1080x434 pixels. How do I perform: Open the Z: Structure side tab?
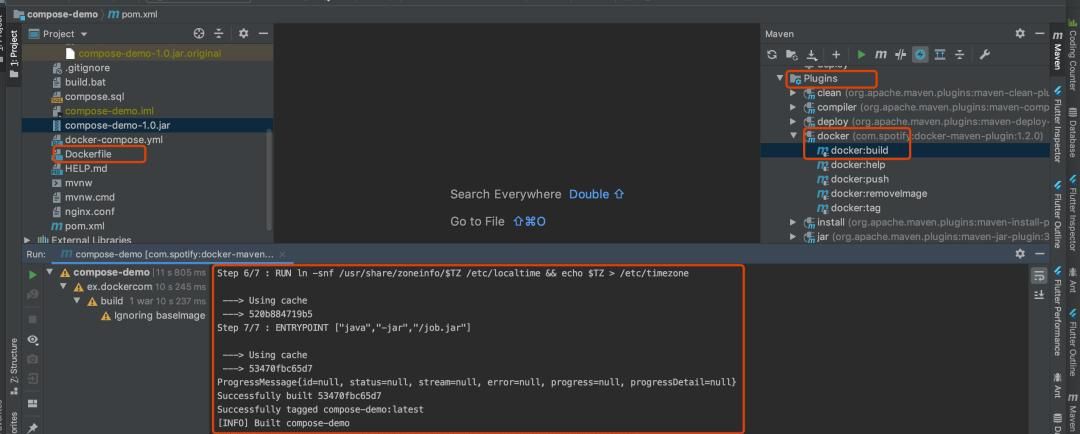click(x=14, y=366)
